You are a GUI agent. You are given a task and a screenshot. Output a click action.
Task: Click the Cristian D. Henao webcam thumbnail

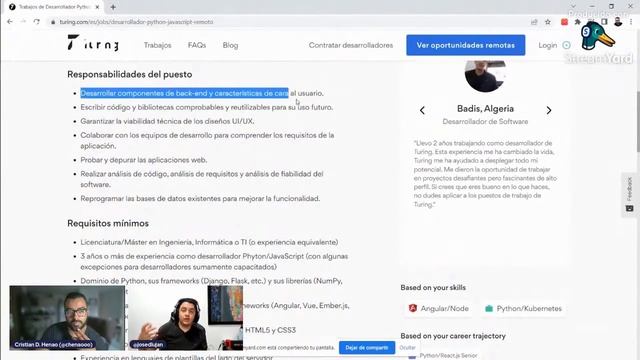coord(67,318)
